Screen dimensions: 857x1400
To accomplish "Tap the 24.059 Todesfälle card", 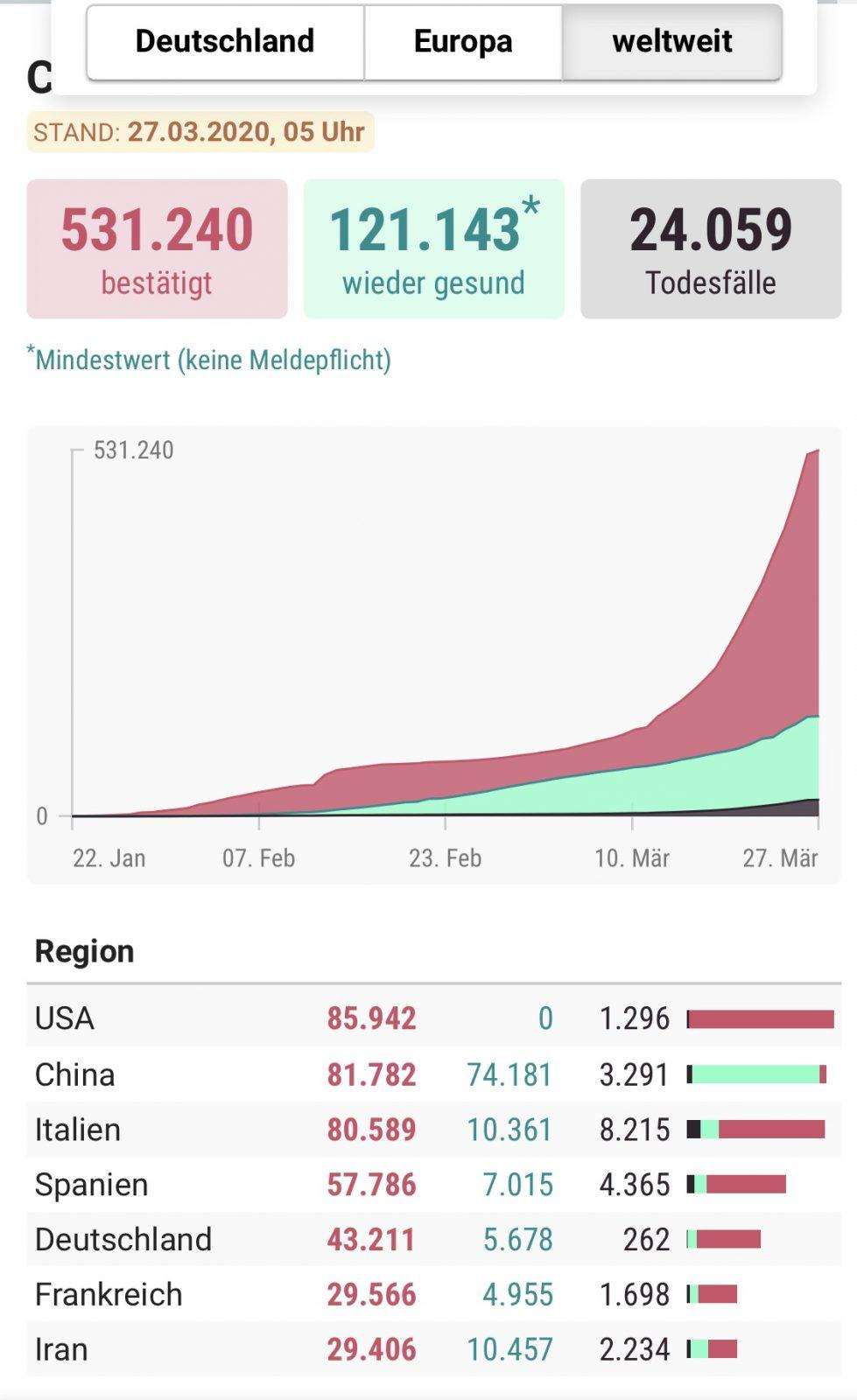I will (x=711, y=248).
